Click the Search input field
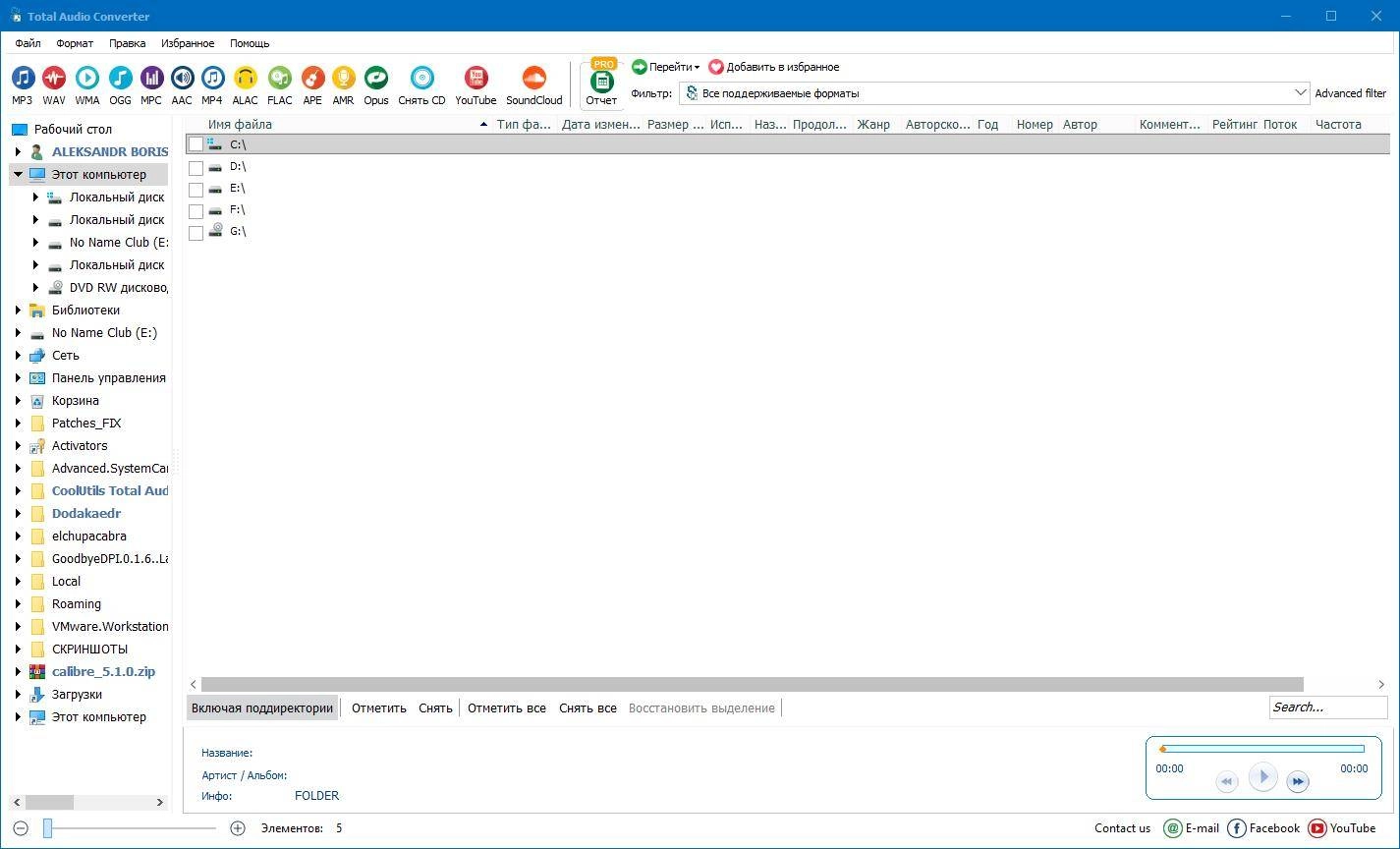The width and height of the screenshot is (1400, 849). point(1328,707)
